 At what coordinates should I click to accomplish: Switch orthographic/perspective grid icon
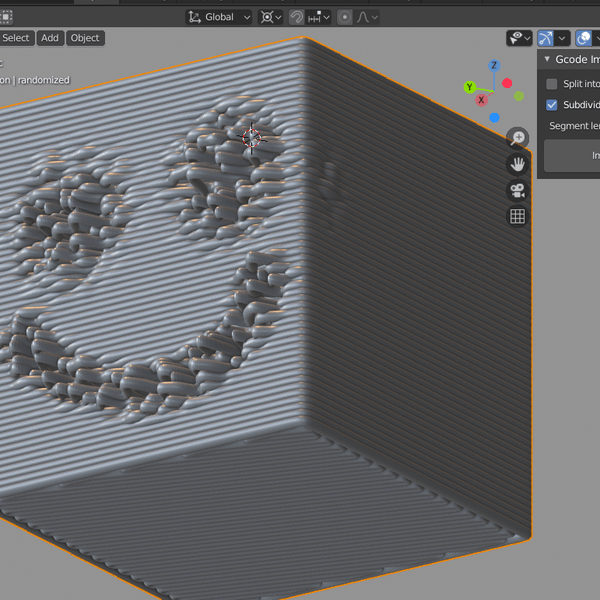[x=517, y=217]
